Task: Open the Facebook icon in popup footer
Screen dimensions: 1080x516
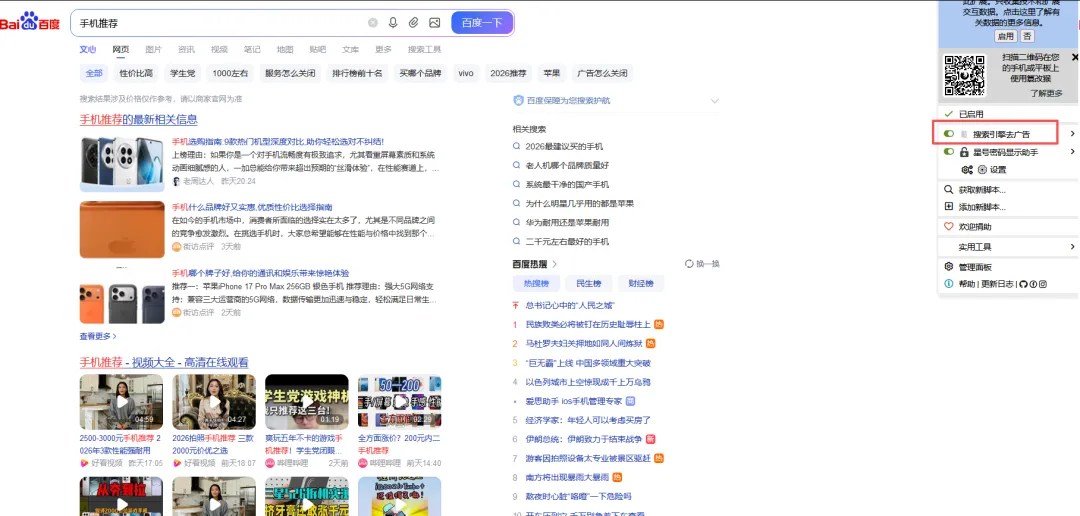Action: click(1033, 284)
